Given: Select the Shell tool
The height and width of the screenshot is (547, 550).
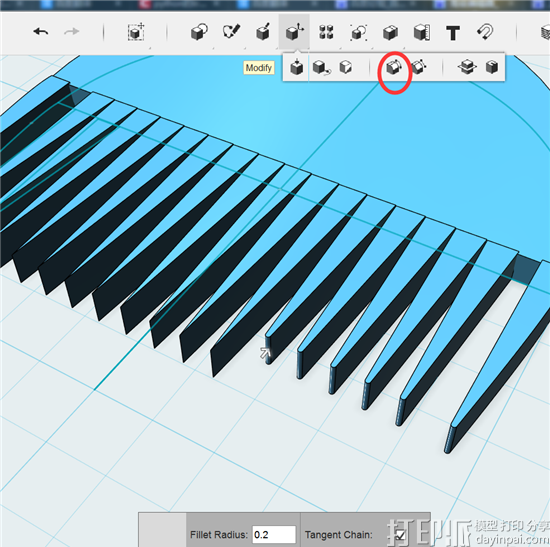Looking at the screenshot, I should (x=492, y=67).
